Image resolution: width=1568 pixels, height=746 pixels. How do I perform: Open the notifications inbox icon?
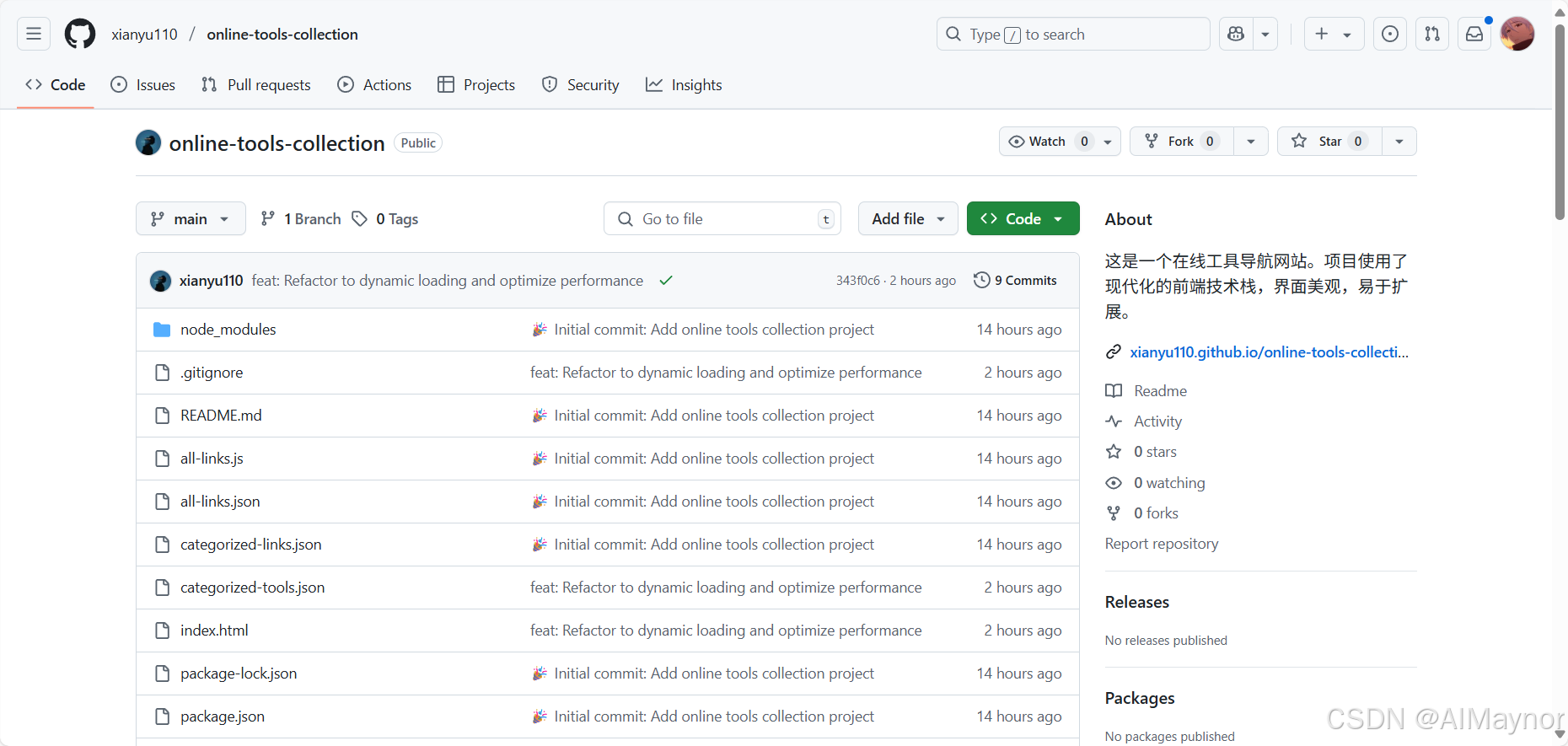[1474, 34]
